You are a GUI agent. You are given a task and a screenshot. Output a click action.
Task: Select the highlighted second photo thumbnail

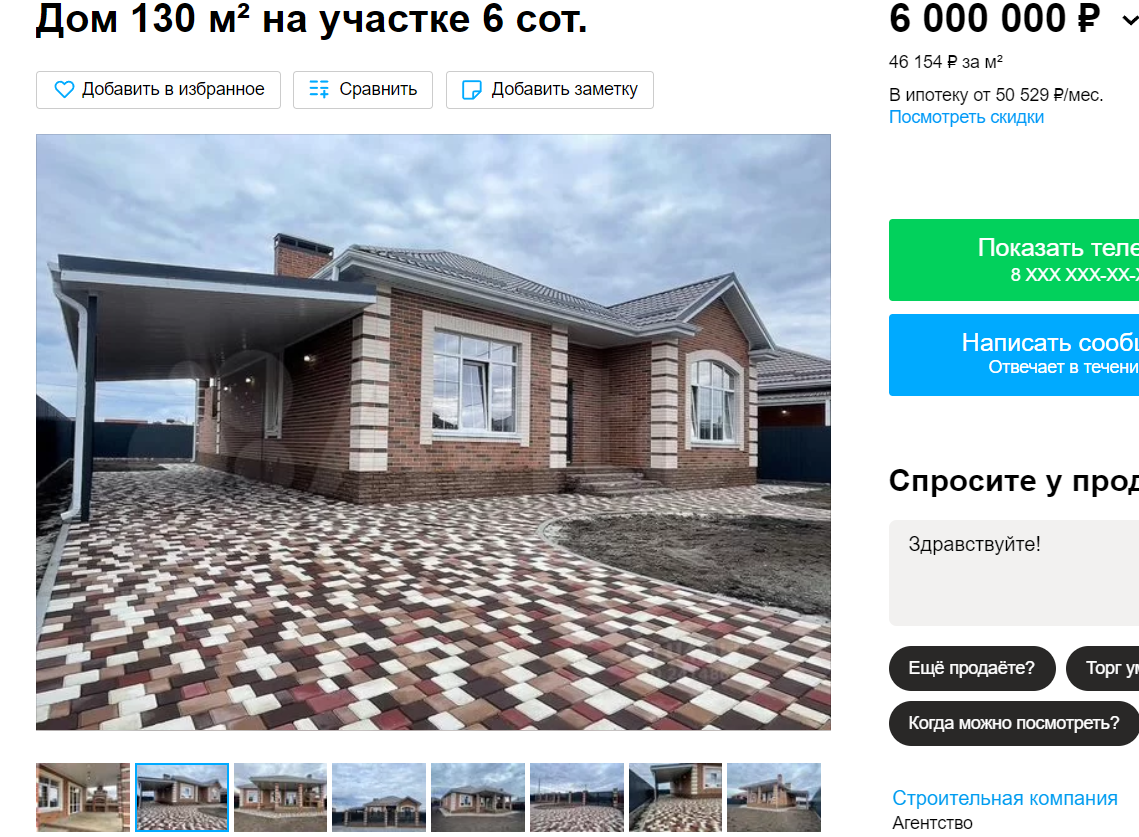182,797
